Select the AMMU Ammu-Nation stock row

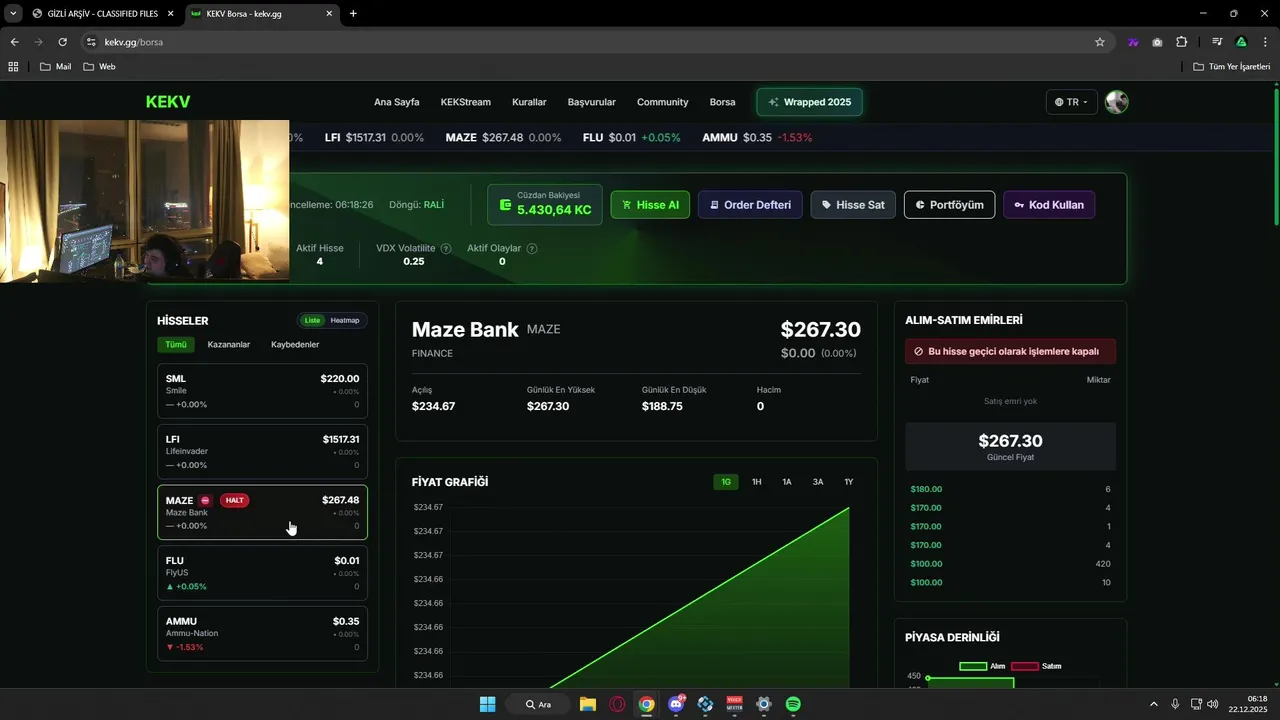[262, 633]
